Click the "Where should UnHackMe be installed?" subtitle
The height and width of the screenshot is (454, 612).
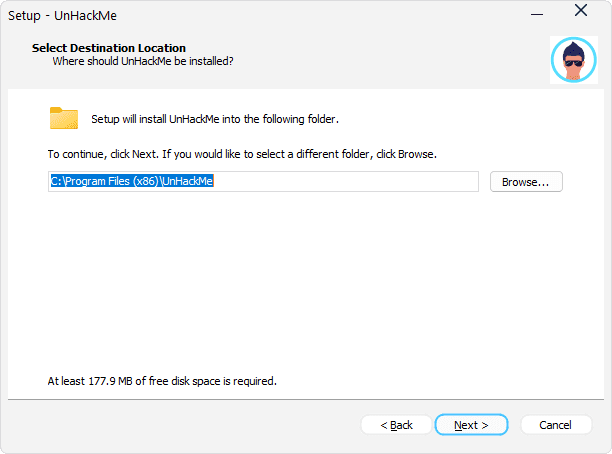click(143, 61)
